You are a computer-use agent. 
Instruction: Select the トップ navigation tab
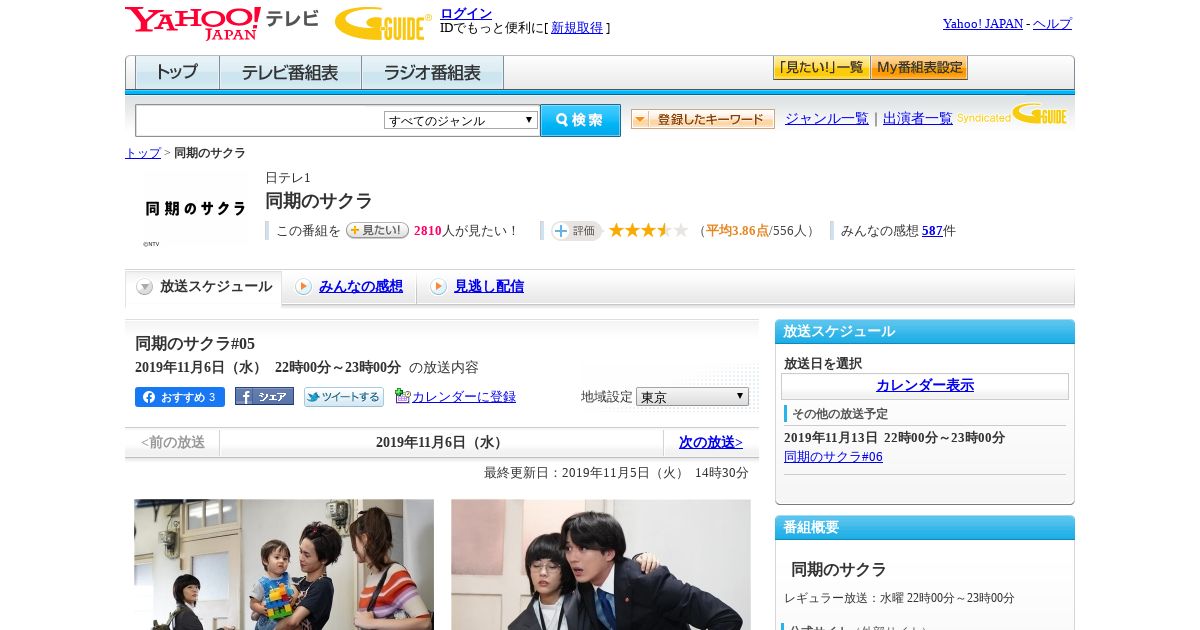click(177, 73)
